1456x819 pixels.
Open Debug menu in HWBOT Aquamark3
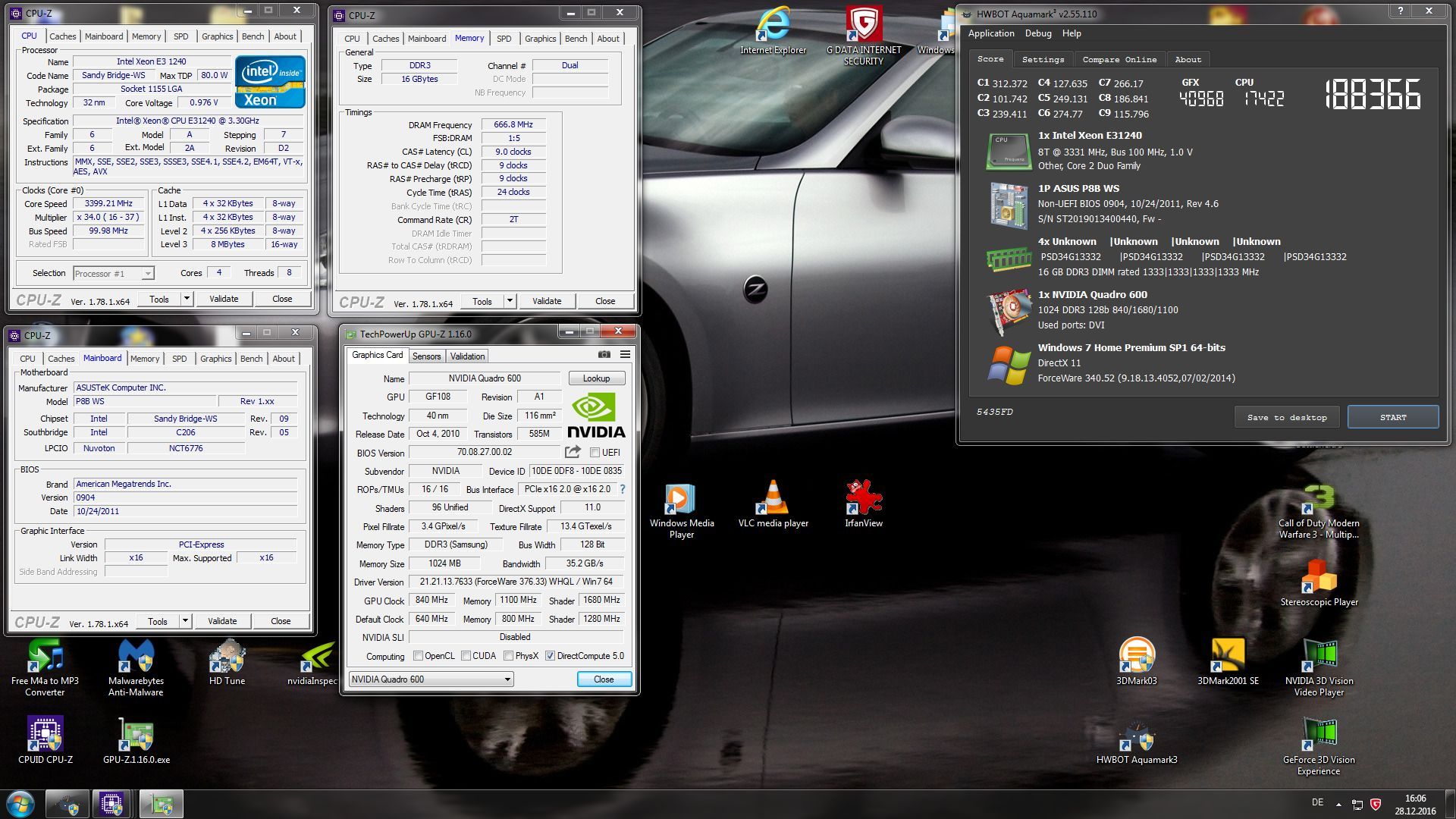[1038, 33]
